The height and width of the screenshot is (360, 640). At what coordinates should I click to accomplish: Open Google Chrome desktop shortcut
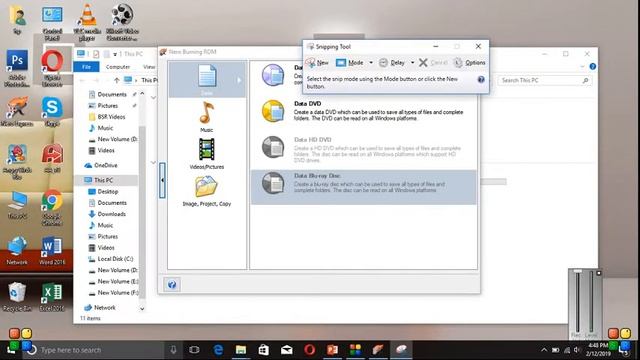52,207
